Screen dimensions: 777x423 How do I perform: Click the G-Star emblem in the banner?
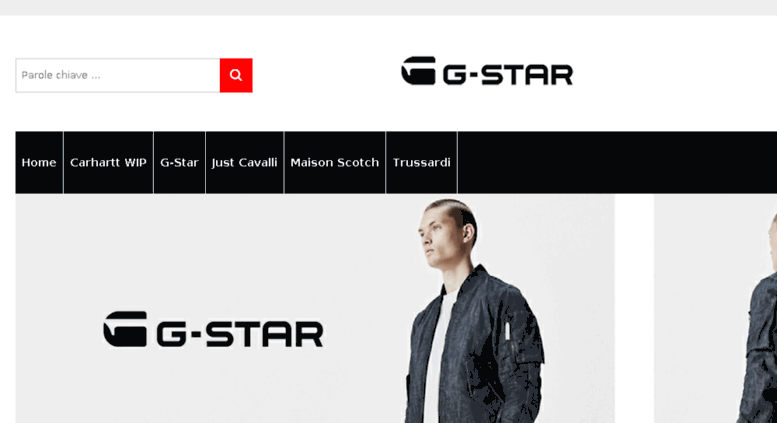125,329
